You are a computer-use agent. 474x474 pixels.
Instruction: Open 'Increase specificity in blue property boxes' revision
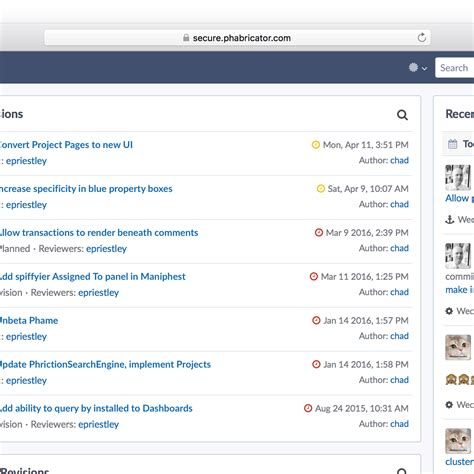pos(86,189)
